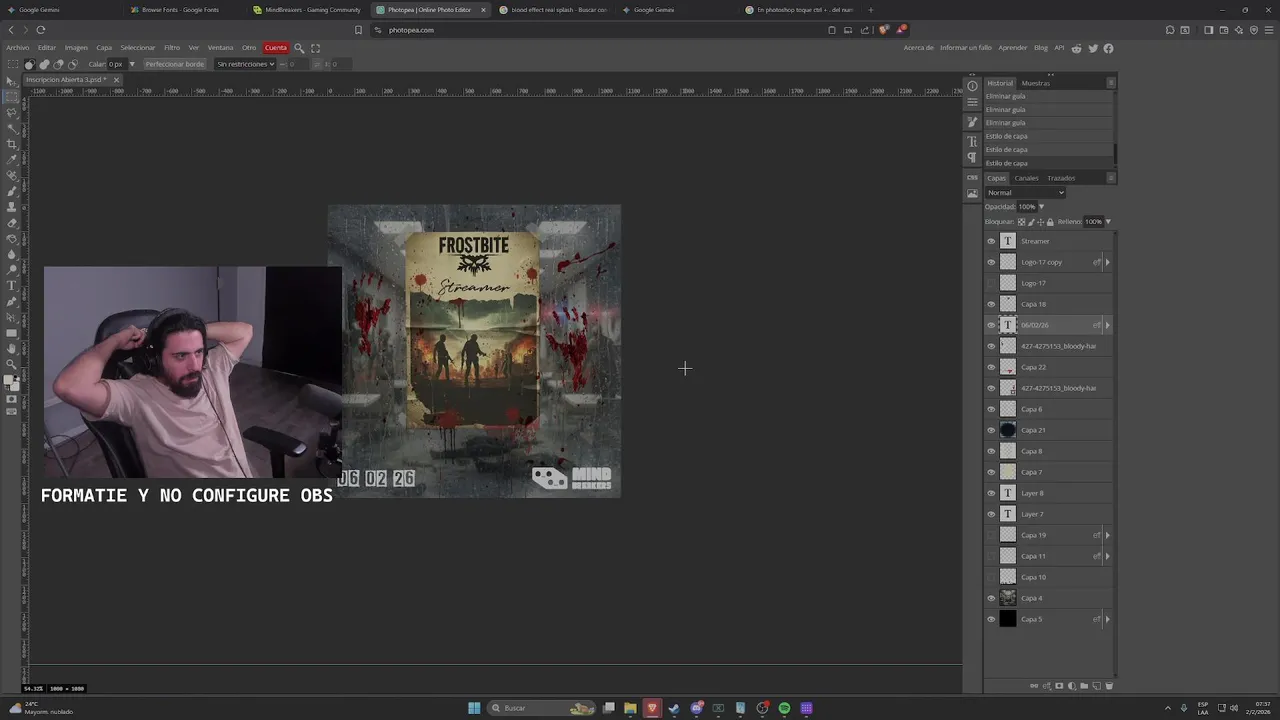Open the CSS side panel
Viewport: 1280px width, 720px height.
pos(972,177)
